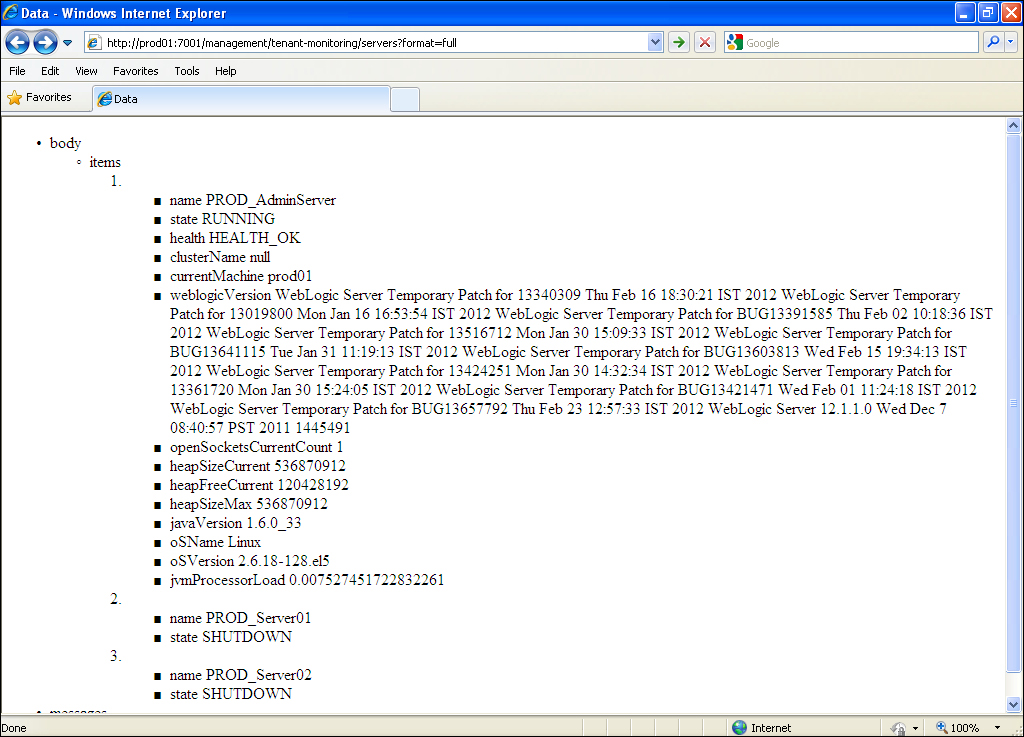Screen dimensions: 1024x737
Task: Click the 'jvmProcessorLoad' value line
Action: [307, 580]
